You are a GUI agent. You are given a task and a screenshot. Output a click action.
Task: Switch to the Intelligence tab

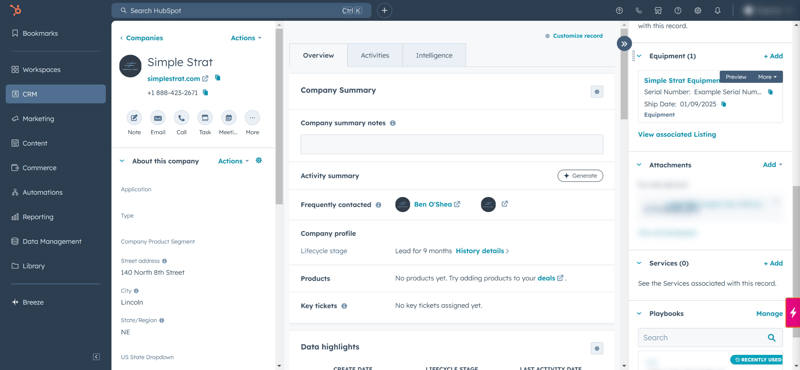(434, 56)
